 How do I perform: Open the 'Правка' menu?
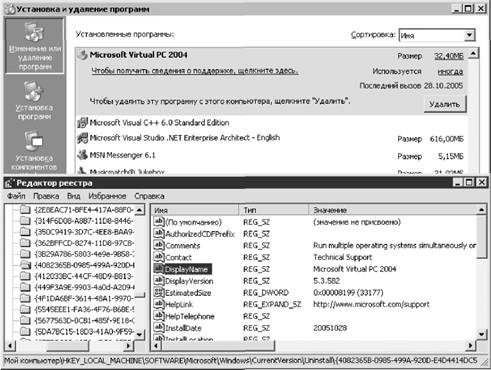click(x=46, y=196)
